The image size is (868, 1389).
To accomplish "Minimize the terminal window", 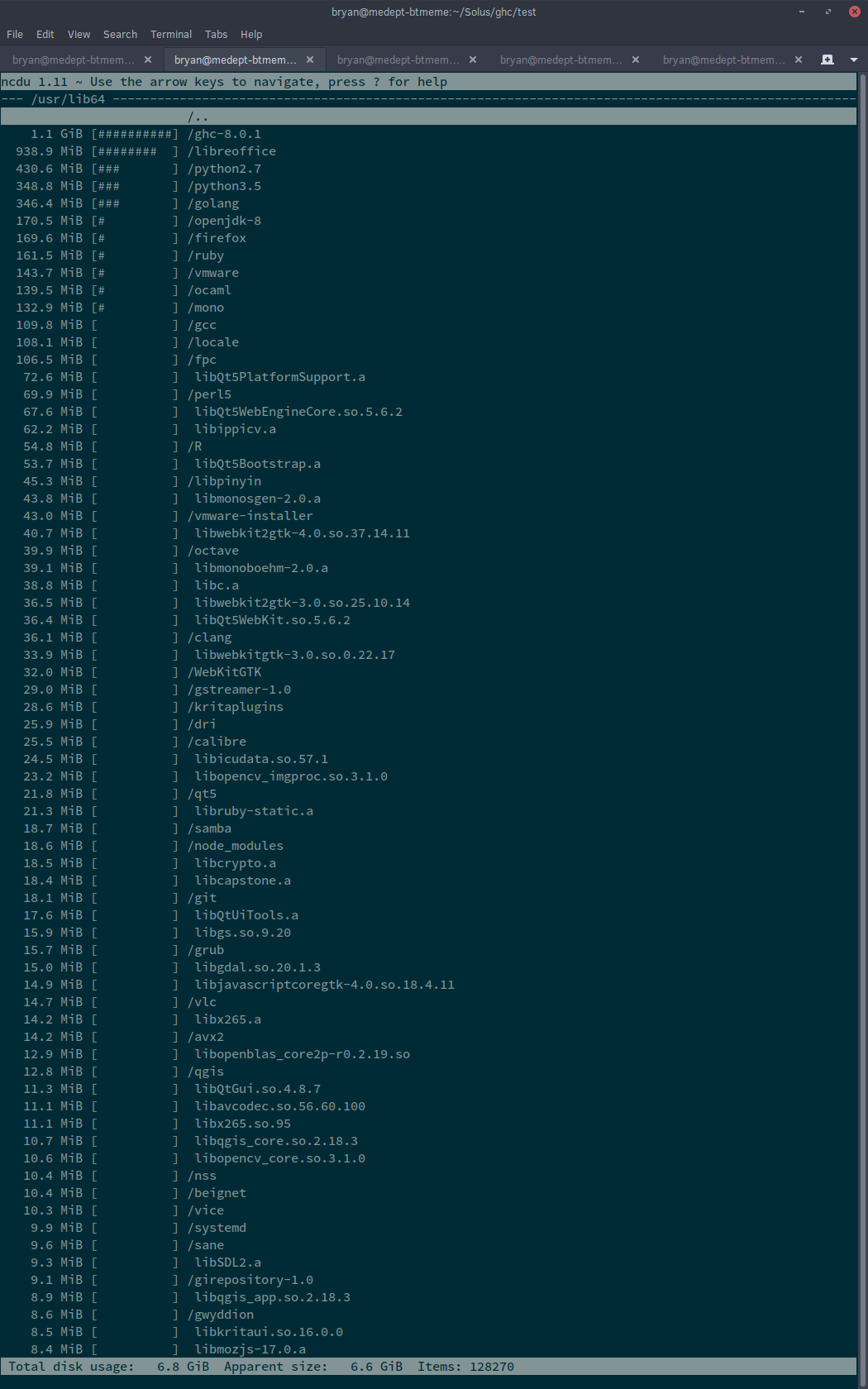I will coord(802,12).
